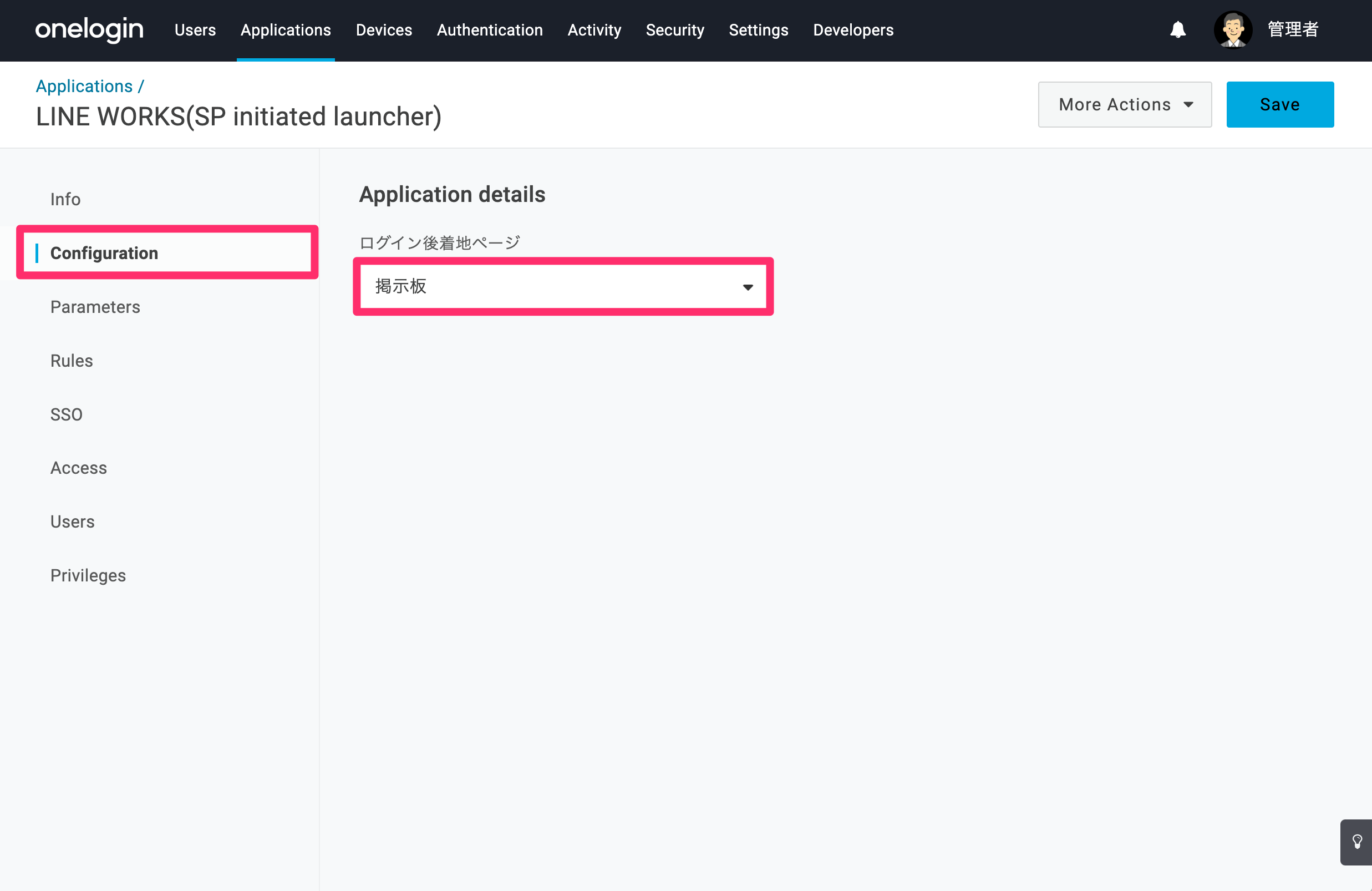Screen dimensions: 1372x891
Task: Show the SSO tab
Action: pos(67,414)
